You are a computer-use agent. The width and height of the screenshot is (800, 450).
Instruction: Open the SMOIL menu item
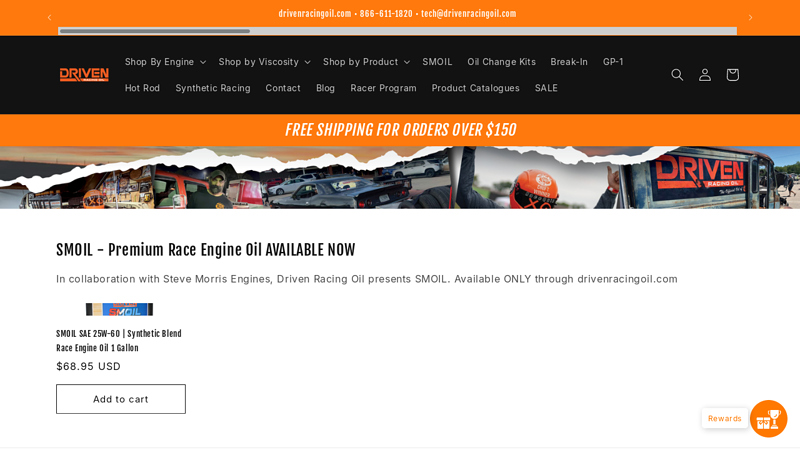(437, 62)
